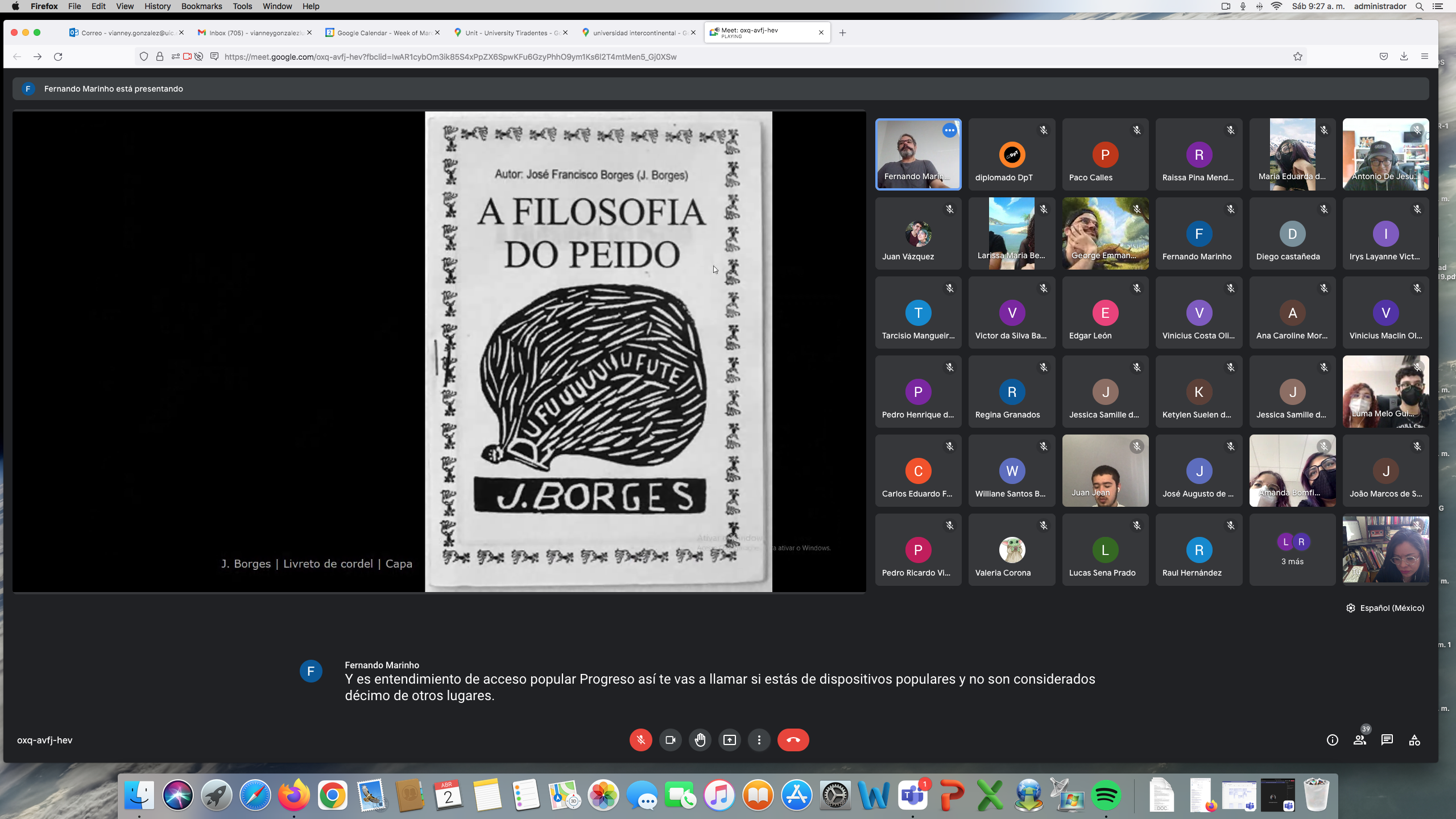Select the Fernando Marinho video thumbnail
Image resolution: width=1456 pixels, height=819 pixels.
click(918, 154)
